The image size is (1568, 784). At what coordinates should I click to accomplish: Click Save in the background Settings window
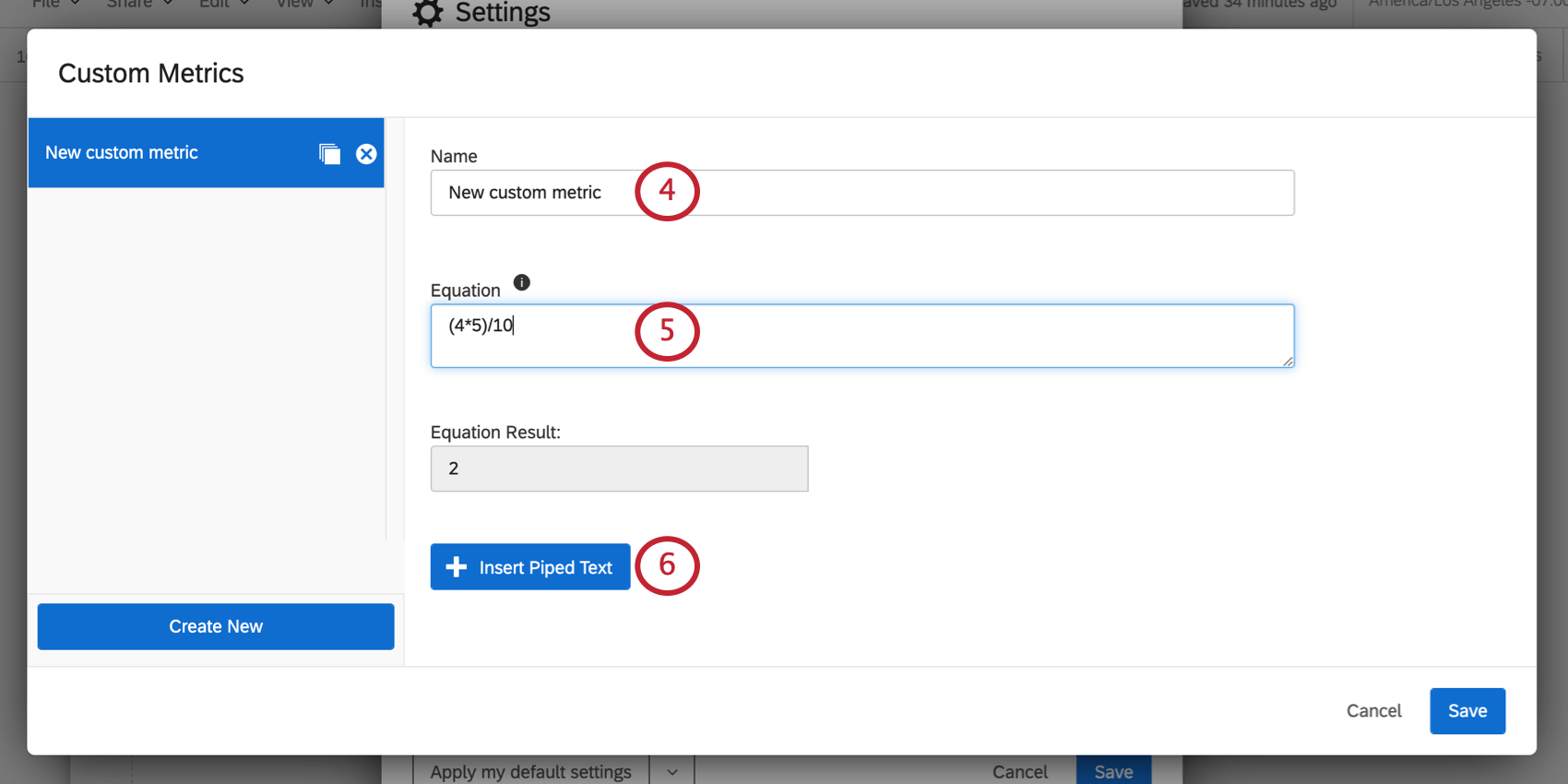pos(1113,772)
